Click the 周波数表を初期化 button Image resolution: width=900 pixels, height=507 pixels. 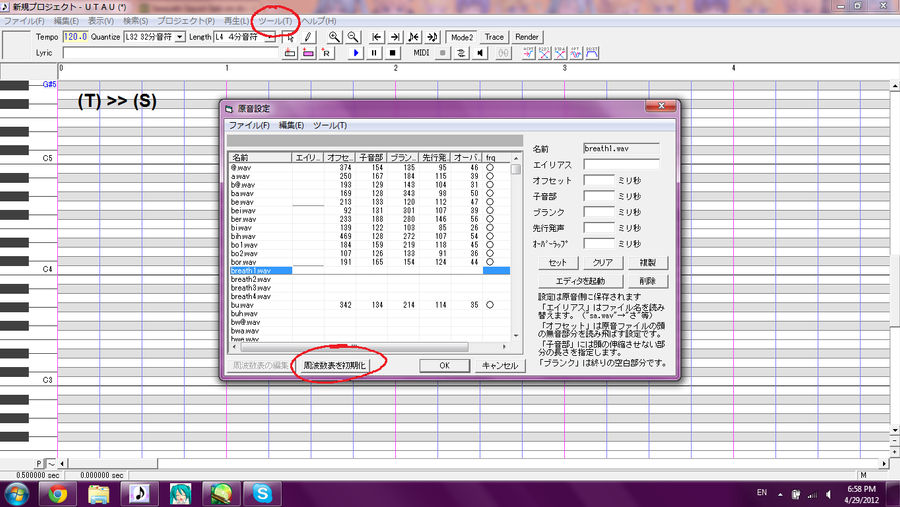point(334,365)
